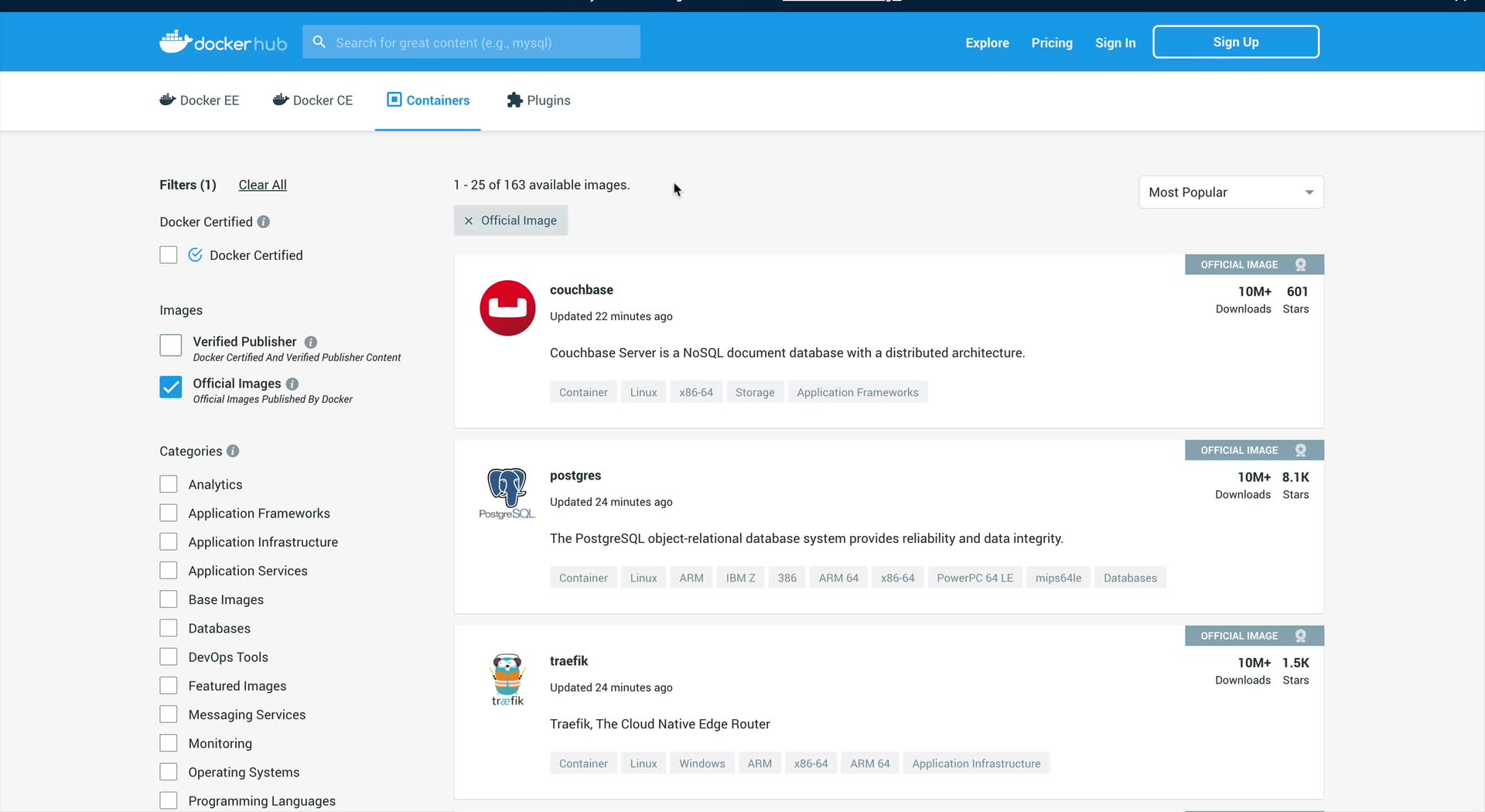Check the Operating Systems category checkbox
This screenshot has width=1485, height=812.
pyautogui.click(x=169, y=772)
